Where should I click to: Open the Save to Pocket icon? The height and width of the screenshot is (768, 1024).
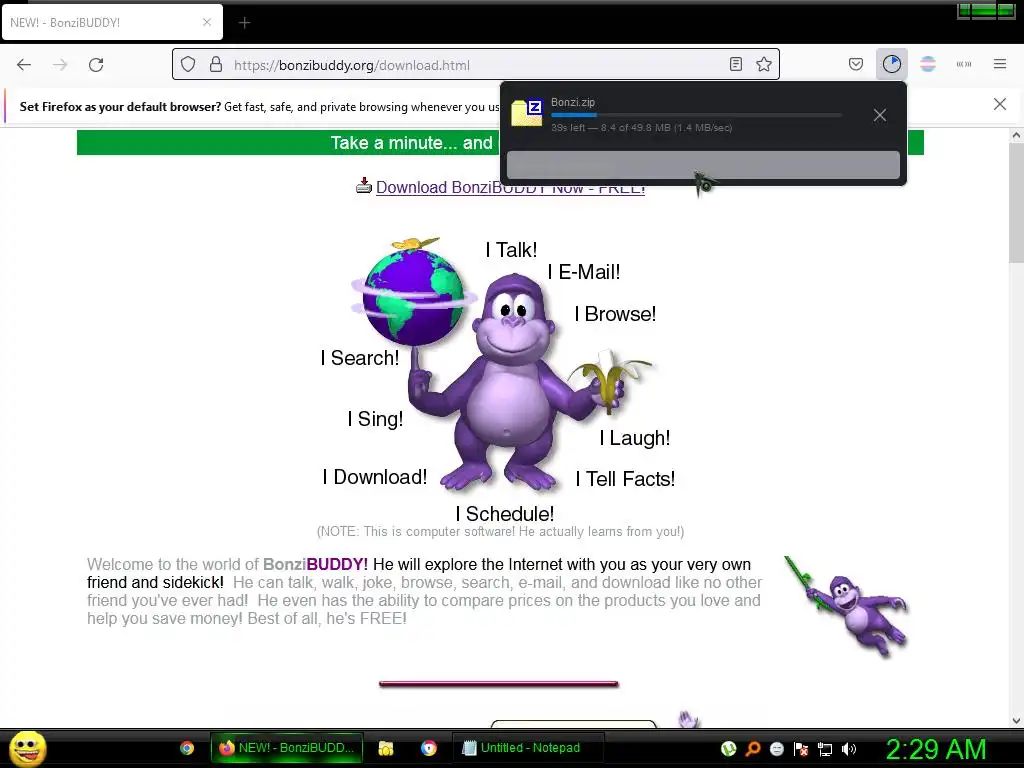(856, 65)
